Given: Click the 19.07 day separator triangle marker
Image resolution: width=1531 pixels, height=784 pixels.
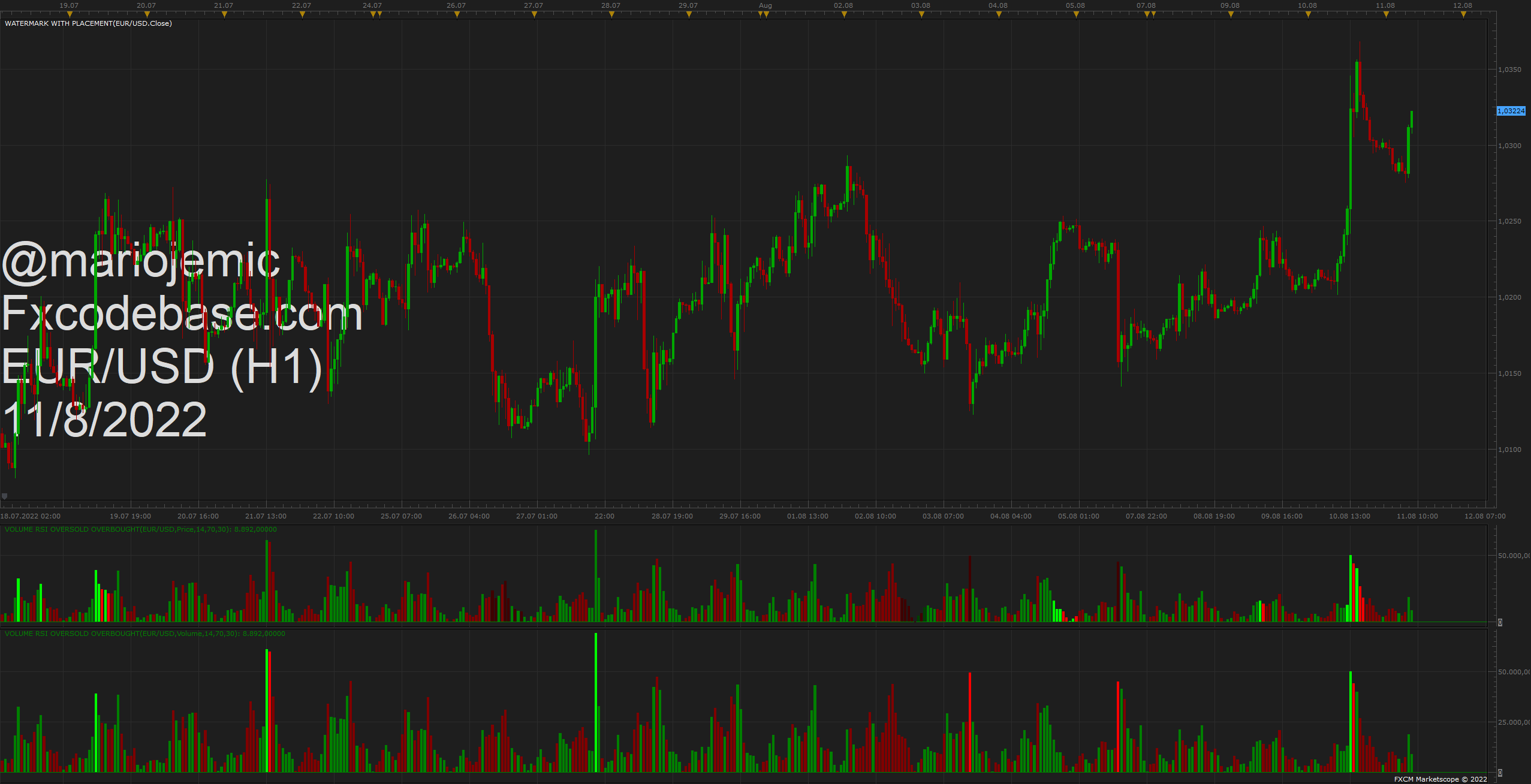Looking at the screenshot, I should tap(70, 14).
